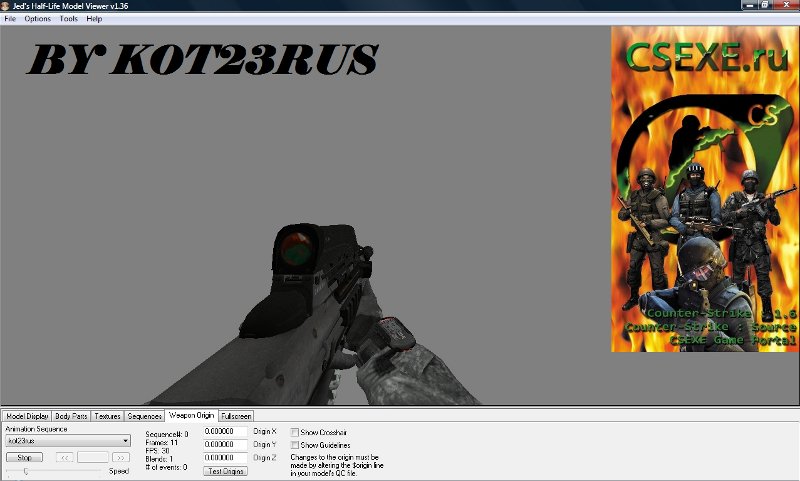Screen dimensions: 800x481
Task: Switch to the Fullscreen tab
Action: pos(236,416)
